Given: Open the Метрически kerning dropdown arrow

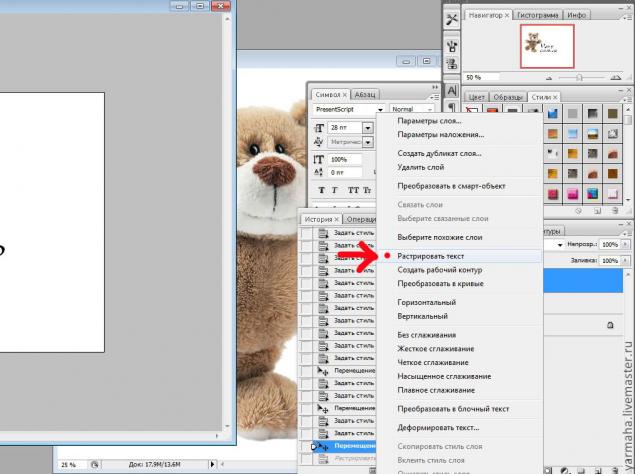Looking at the screenshot, I should (x=368, y=142).
